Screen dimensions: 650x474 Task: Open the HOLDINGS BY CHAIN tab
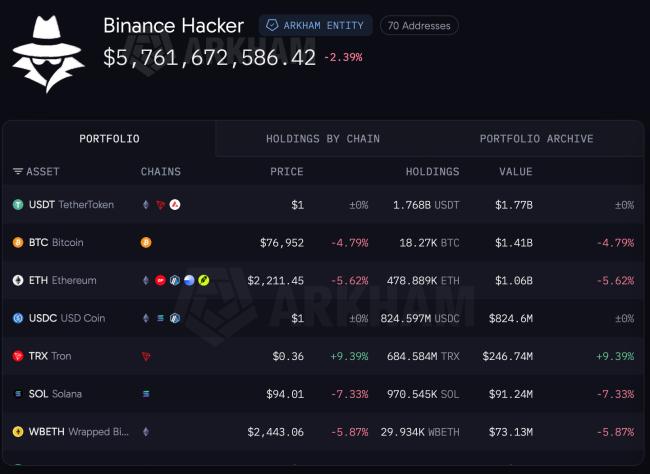tap(323, 139)
